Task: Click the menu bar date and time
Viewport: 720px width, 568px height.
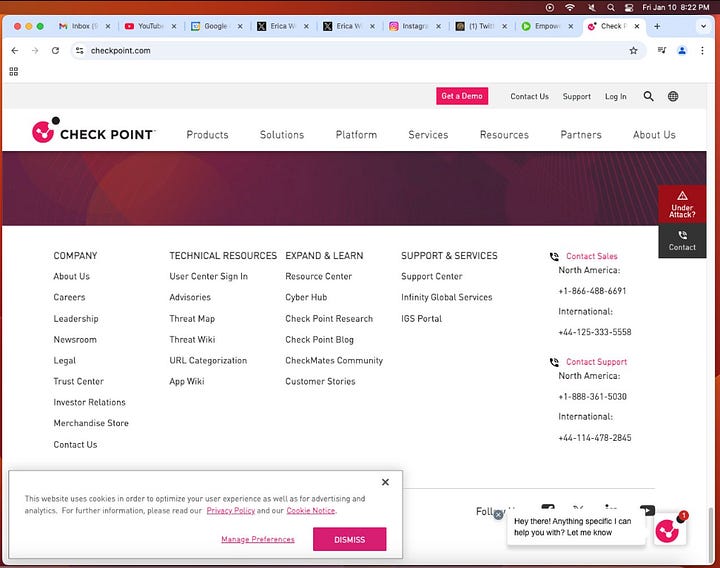Action: coord(675,7)
